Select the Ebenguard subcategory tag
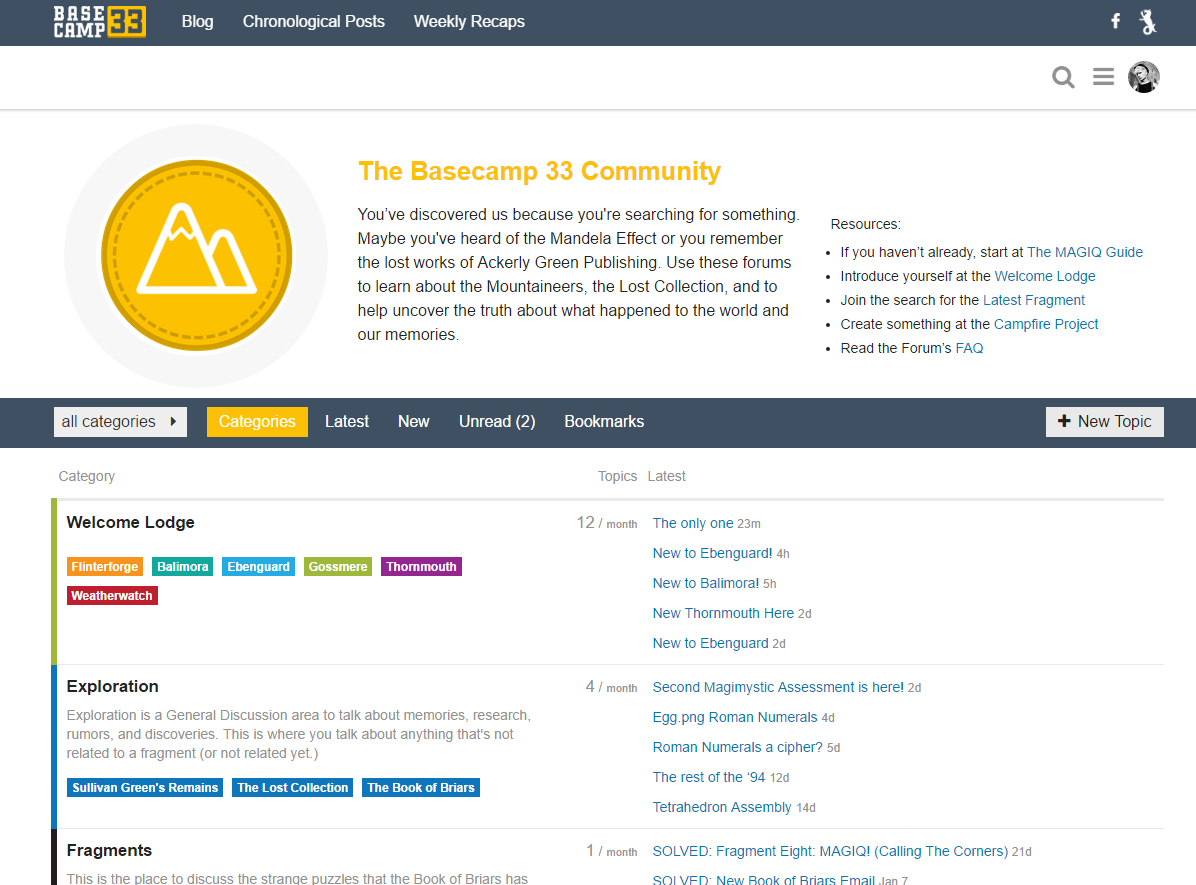This screenshot has width=1196, height=885. (x=259, y=567)
